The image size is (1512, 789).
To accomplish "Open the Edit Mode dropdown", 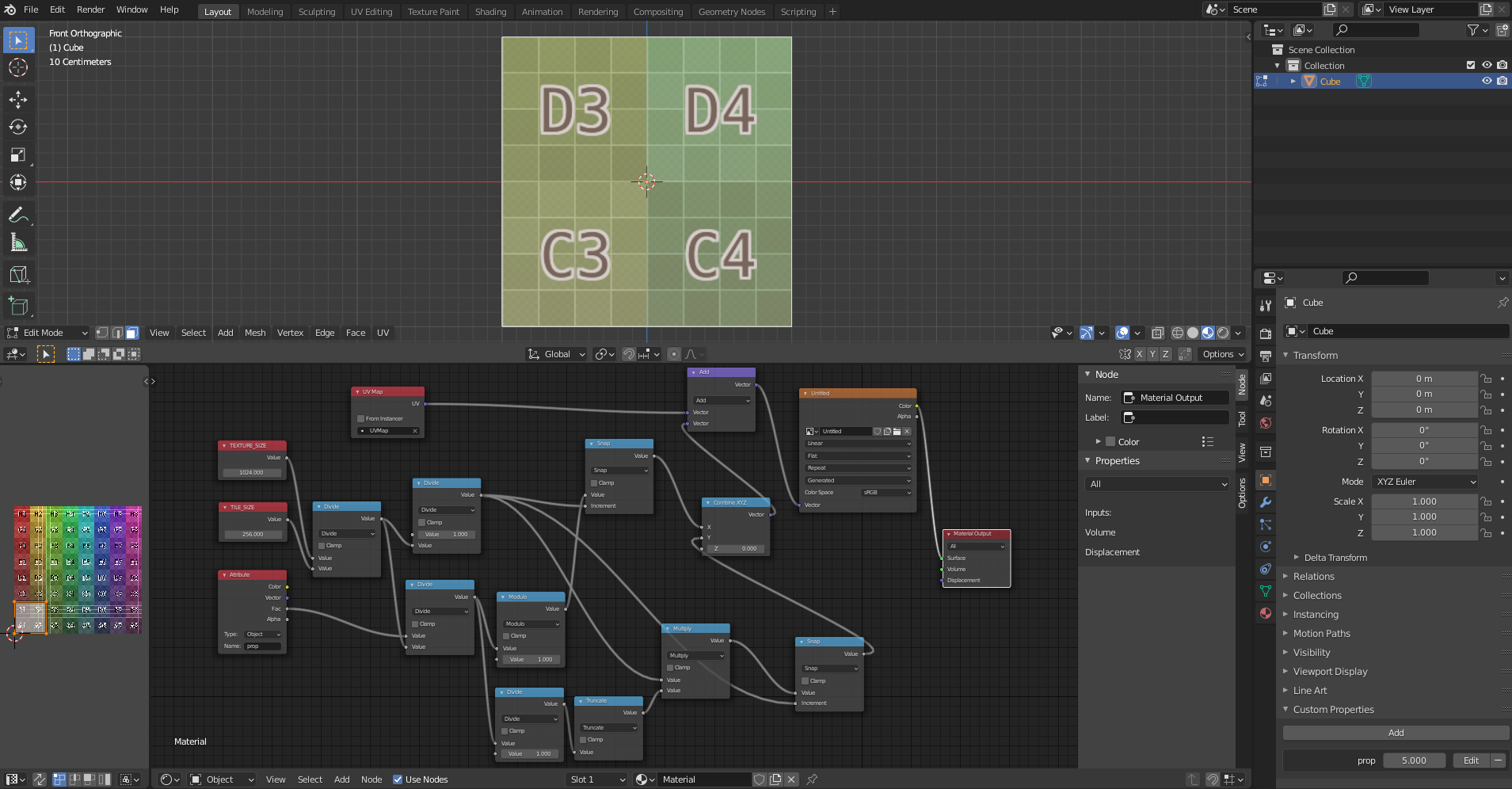I will (x=48, y=333).
